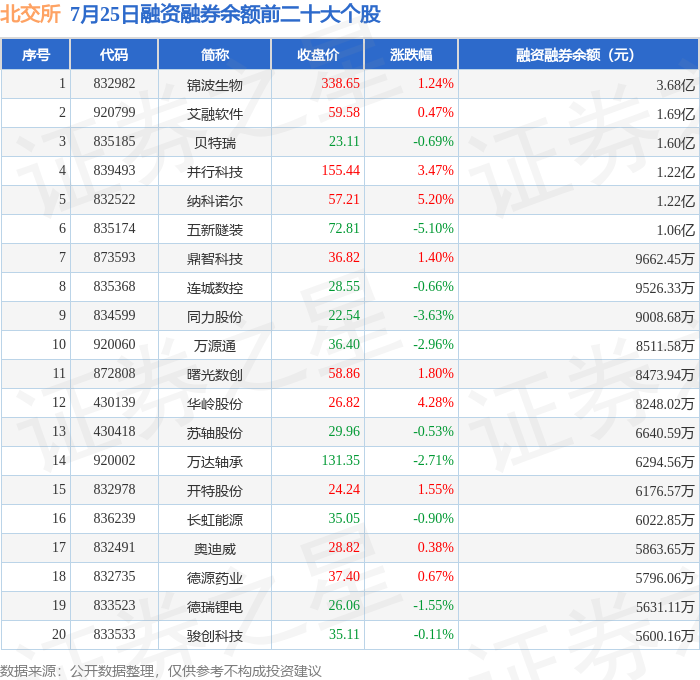Image resolution: width=700 pixels, height=680 pixels.
Task: Click closing price 23.11
Action: coord(344,142)
